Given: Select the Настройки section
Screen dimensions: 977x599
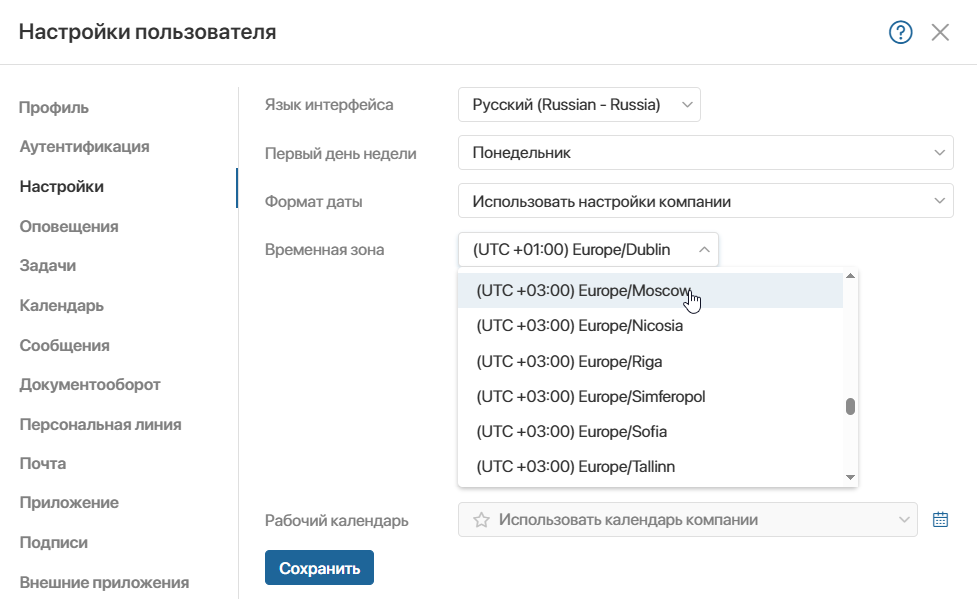Looking at the screenshot, I should point(62,186).
